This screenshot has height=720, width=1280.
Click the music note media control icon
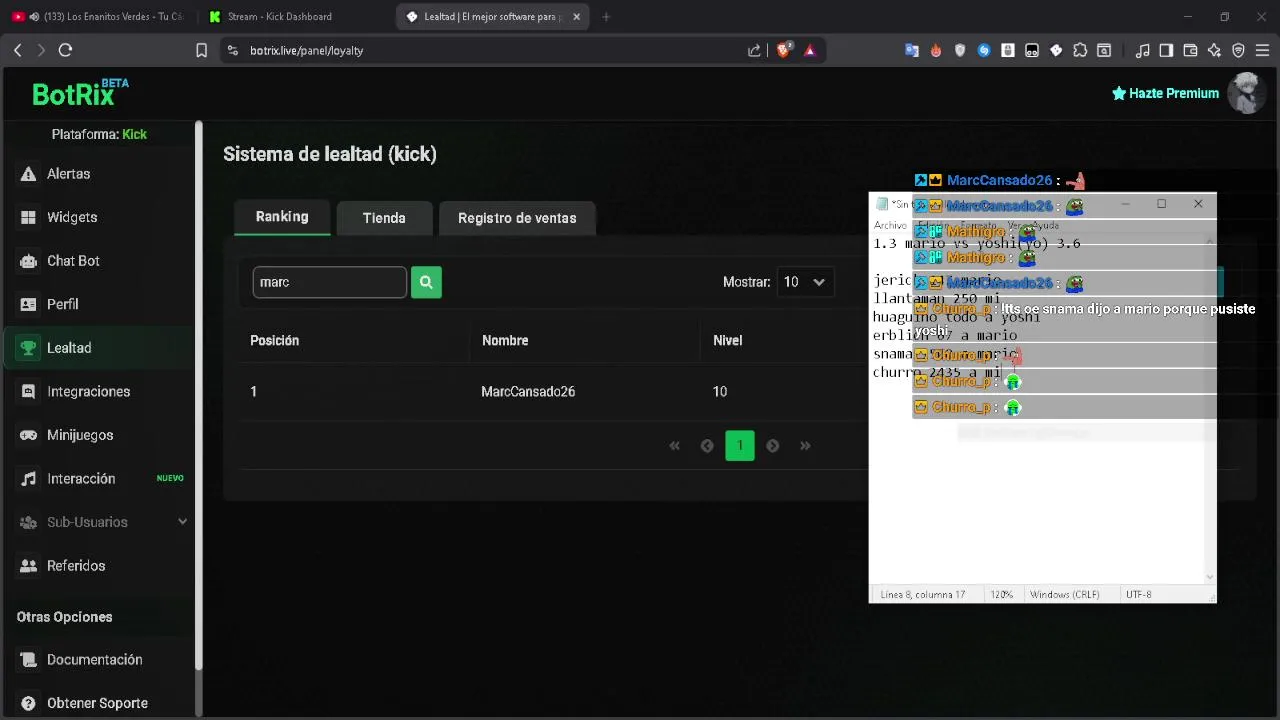1142,50
